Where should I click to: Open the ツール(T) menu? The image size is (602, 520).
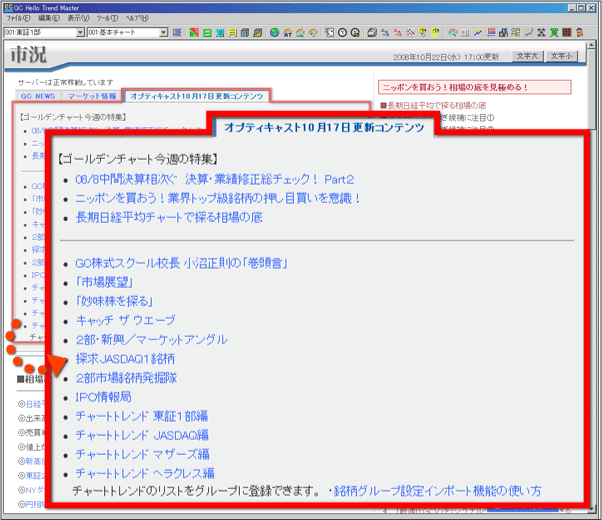click(x=107, y=18)
